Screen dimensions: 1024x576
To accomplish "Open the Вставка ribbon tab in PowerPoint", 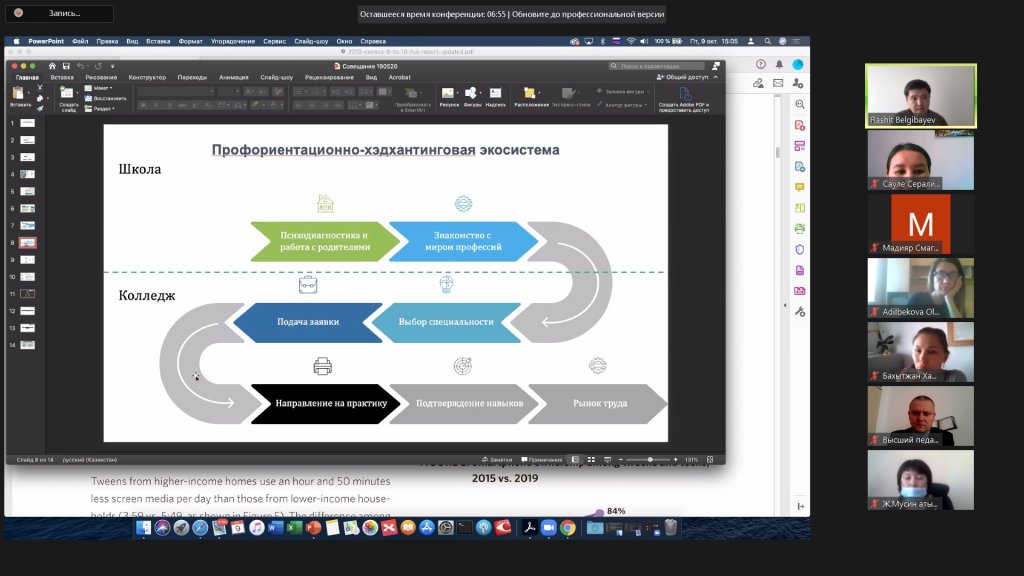I will 62,77.
